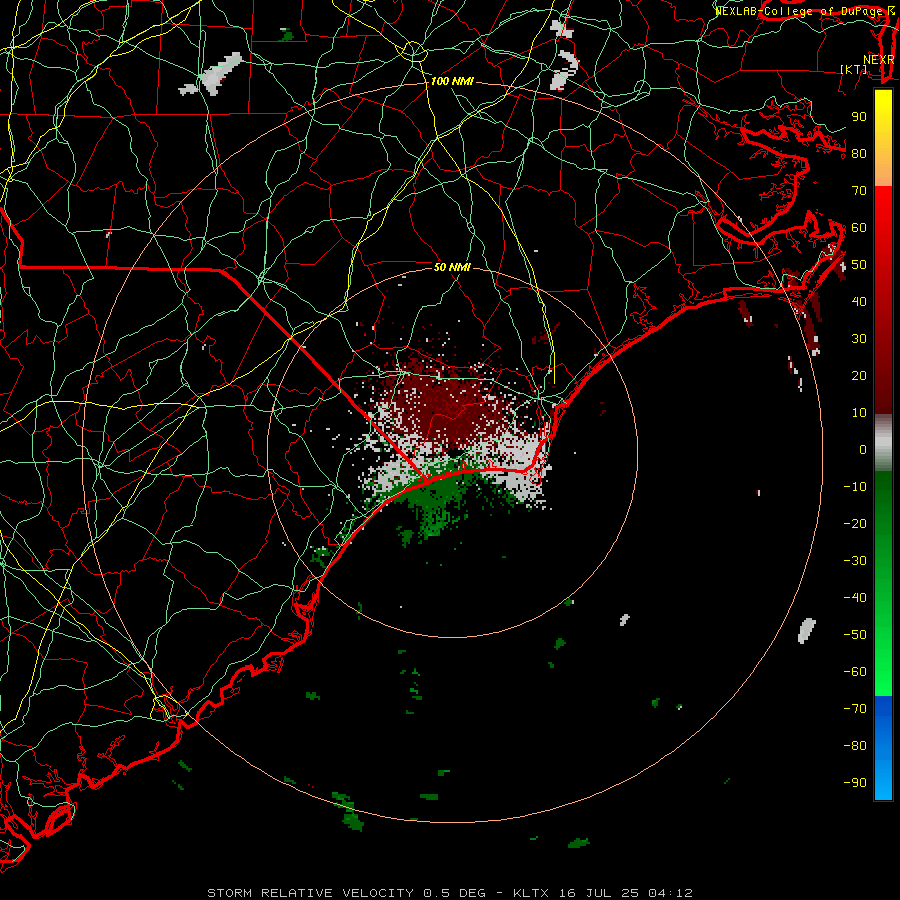
Task: Click the -10 value on velocity scale
Action: click(855, 487)
